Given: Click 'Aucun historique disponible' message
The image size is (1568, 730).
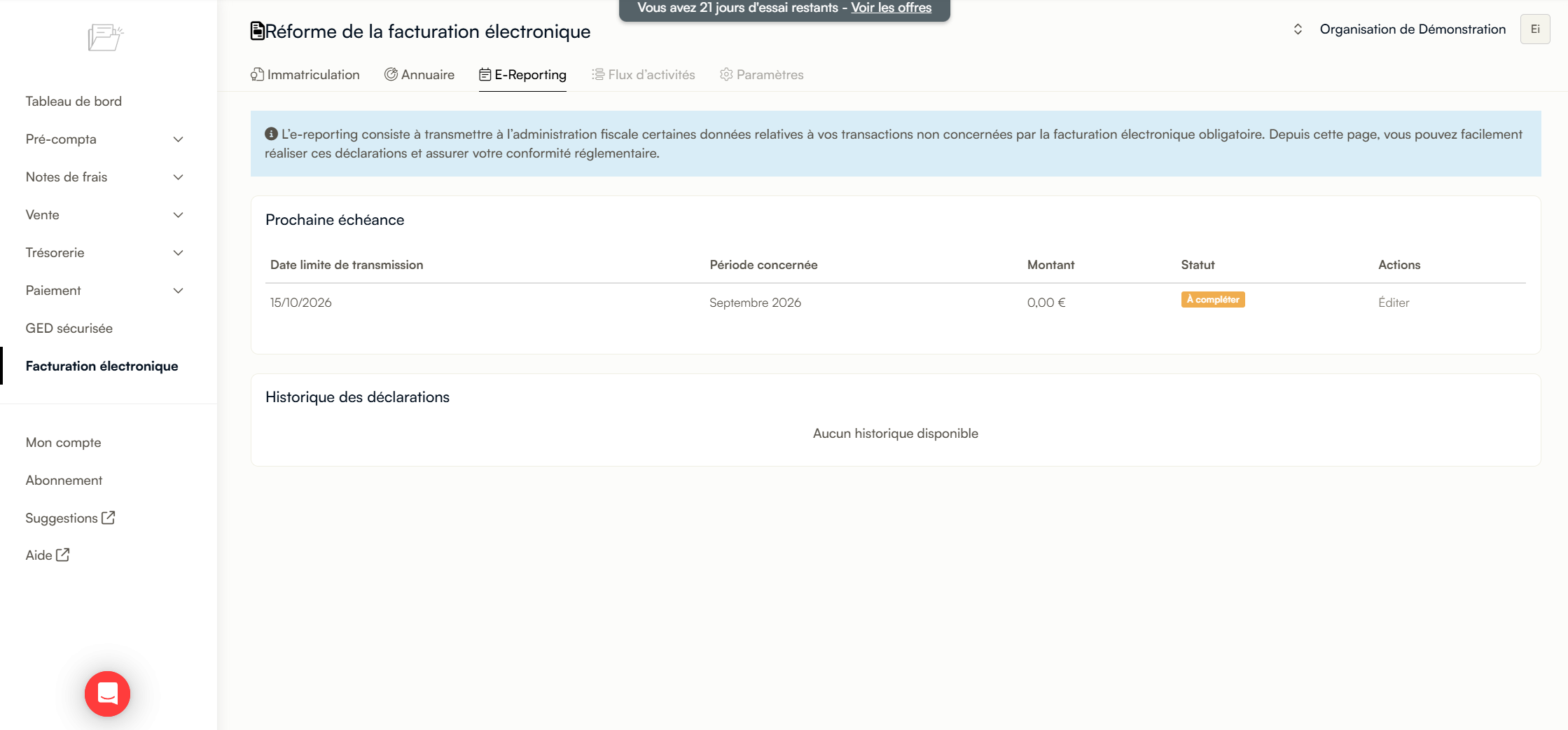Looking at the screenshot, I should [x=895, y=434].
